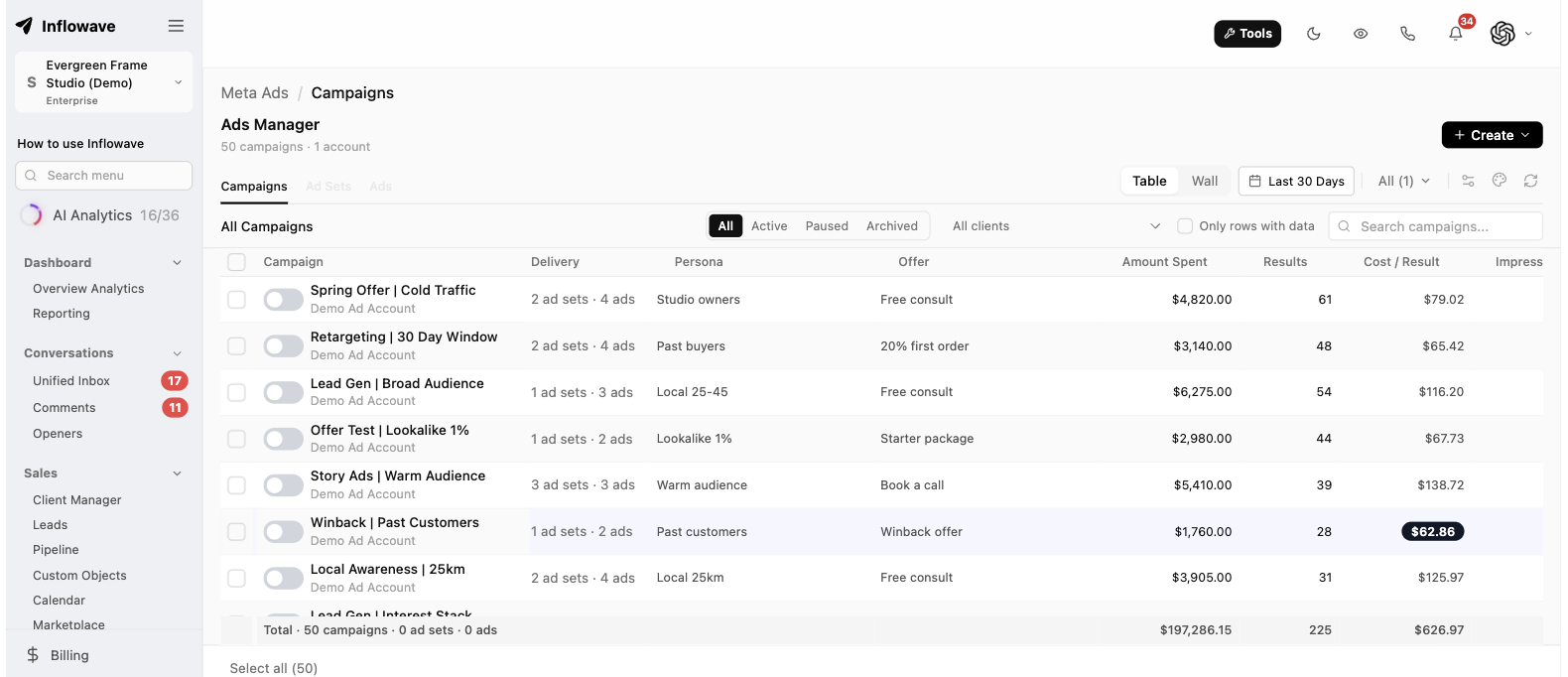1568x677 pixels.
Task: Filter by Paused campaigns
Action: coord(827,226)
